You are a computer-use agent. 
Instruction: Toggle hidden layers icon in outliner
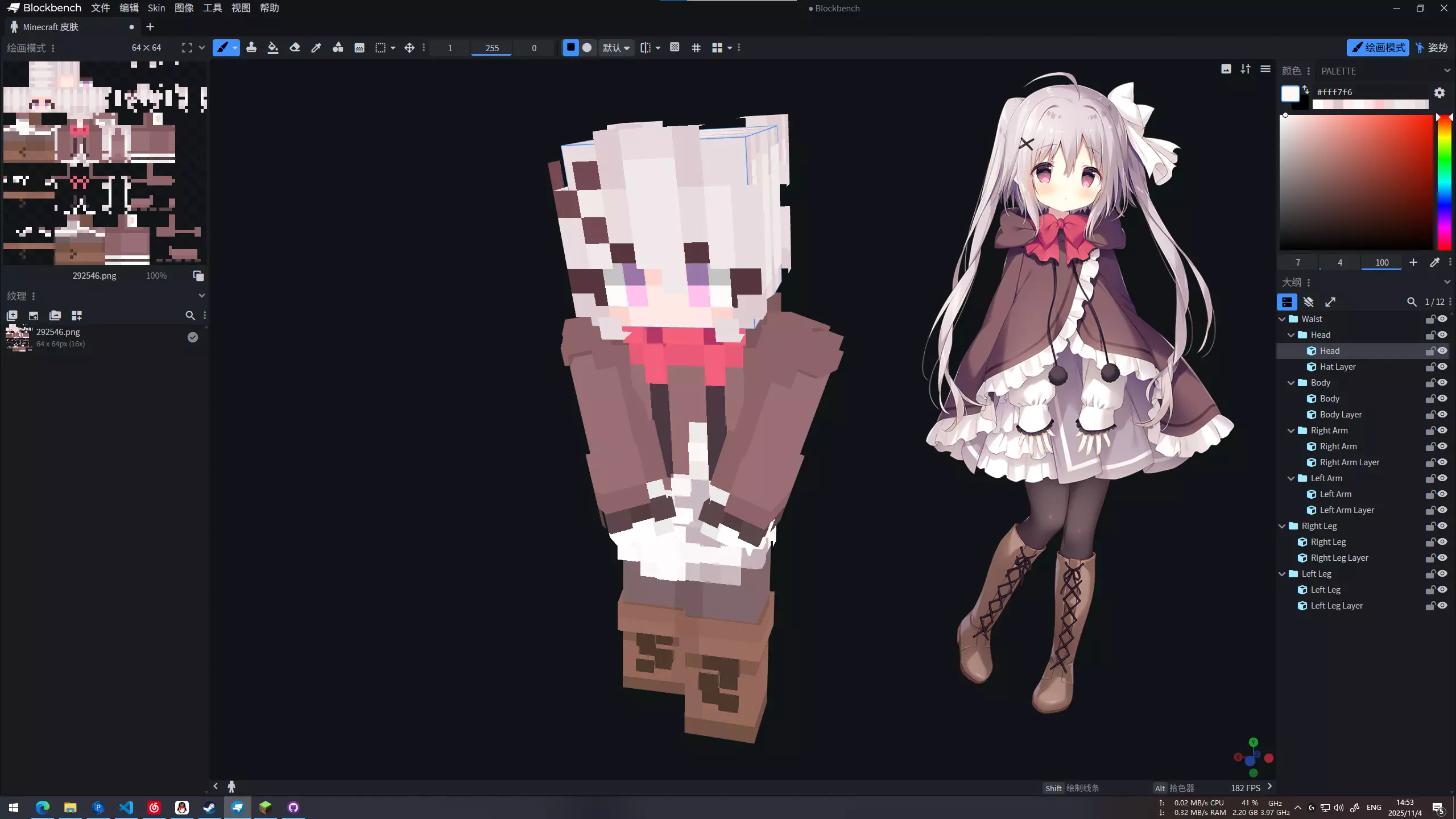1309,302
